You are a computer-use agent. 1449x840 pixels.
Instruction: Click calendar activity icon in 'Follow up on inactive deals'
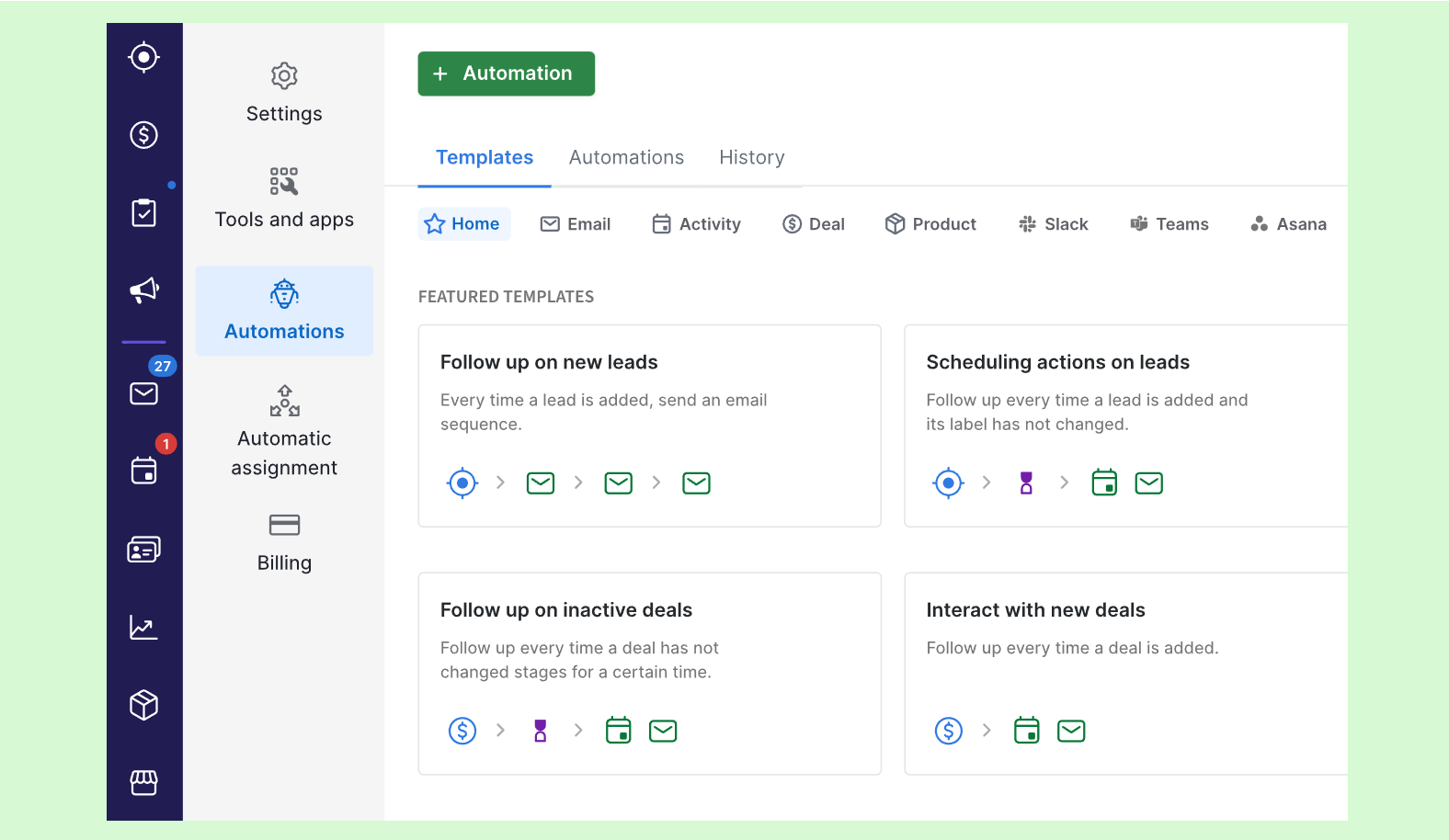[619, 731]
